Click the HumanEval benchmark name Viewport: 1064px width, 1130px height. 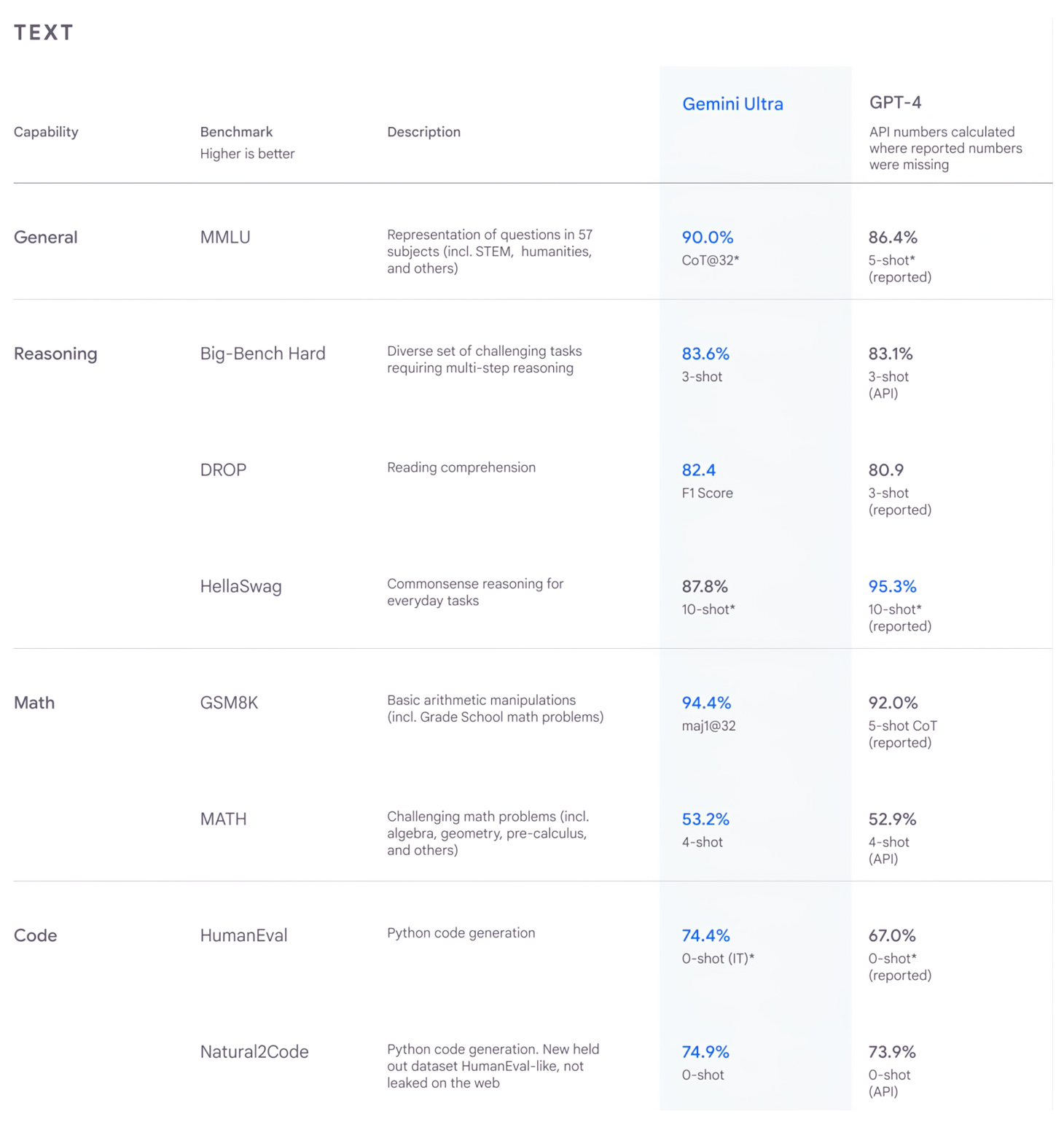pos(243,935)
